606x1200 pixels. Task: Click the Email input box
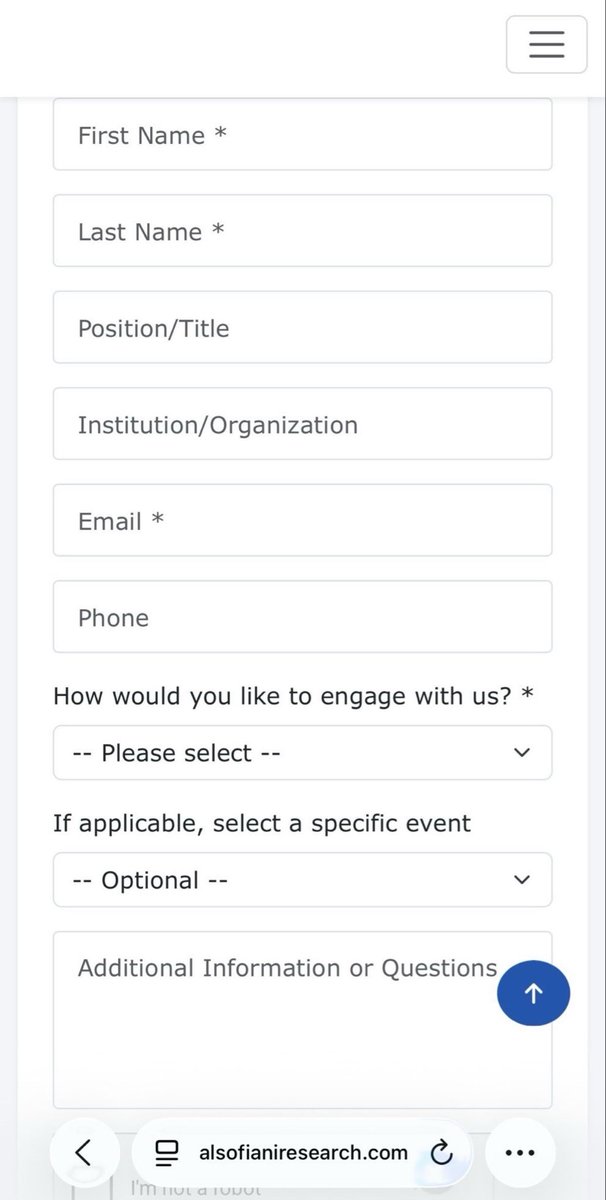point(302,520)
